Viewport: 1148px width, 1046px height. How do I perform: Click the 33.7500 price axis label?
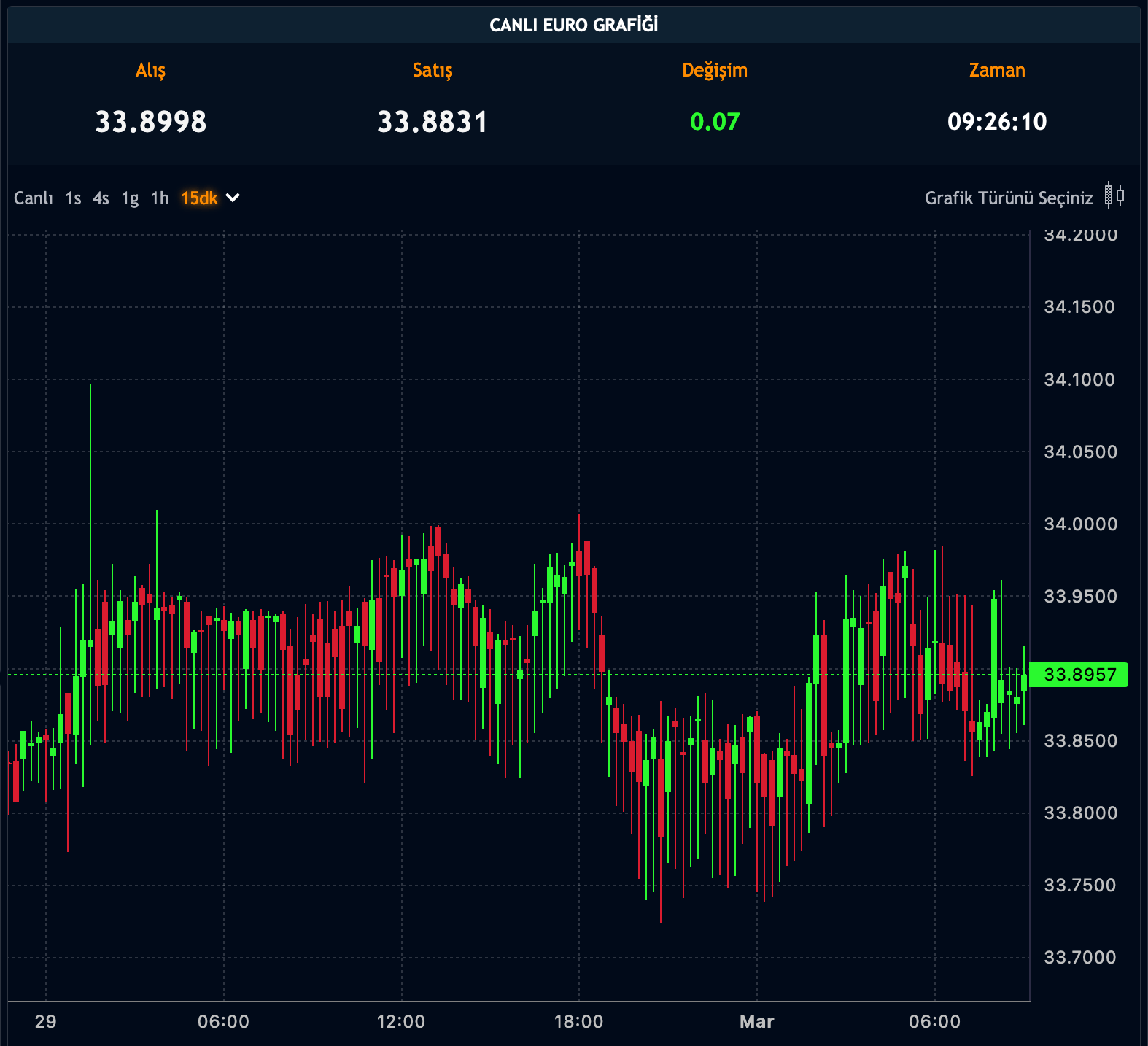coord(1080,885)
